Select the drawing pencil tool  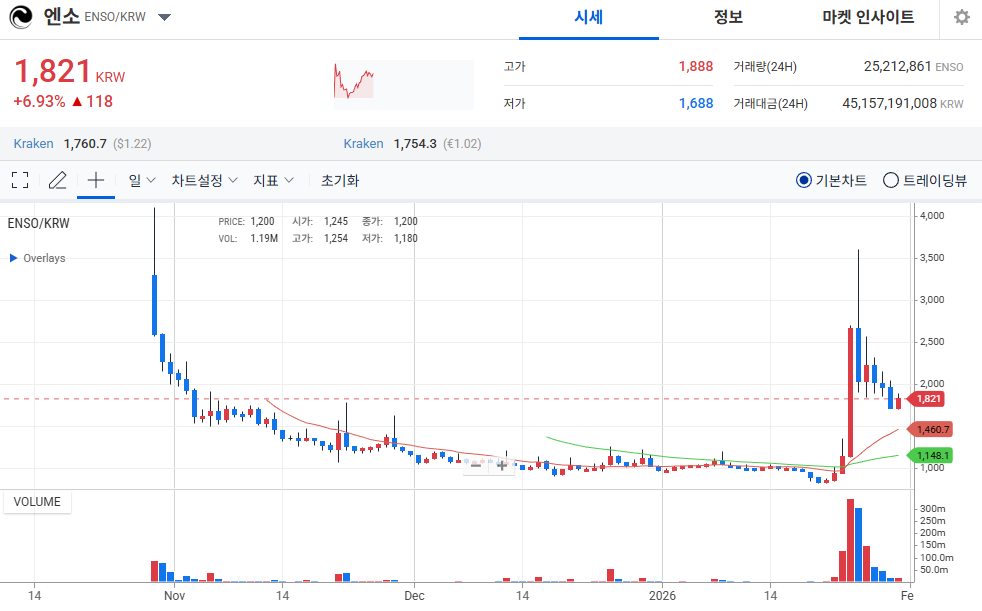(x=57, y=180)
